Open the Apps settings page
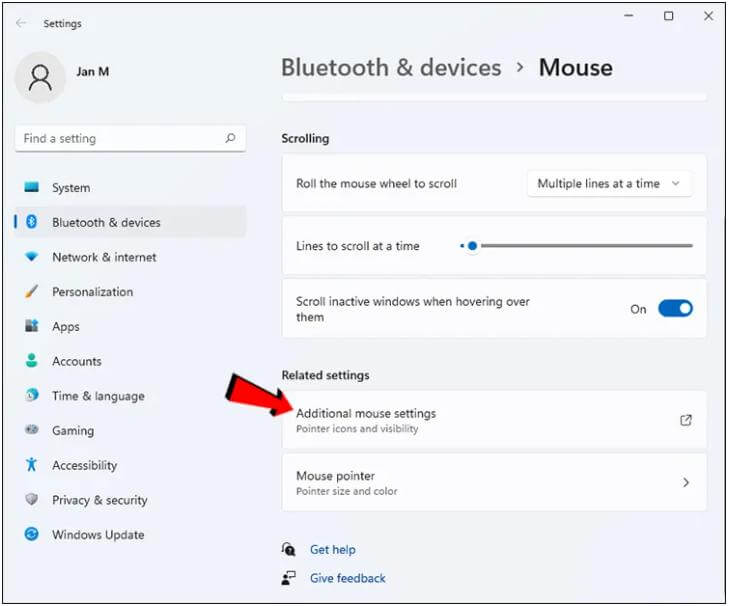The image size is (729, 606). point(130,326)
